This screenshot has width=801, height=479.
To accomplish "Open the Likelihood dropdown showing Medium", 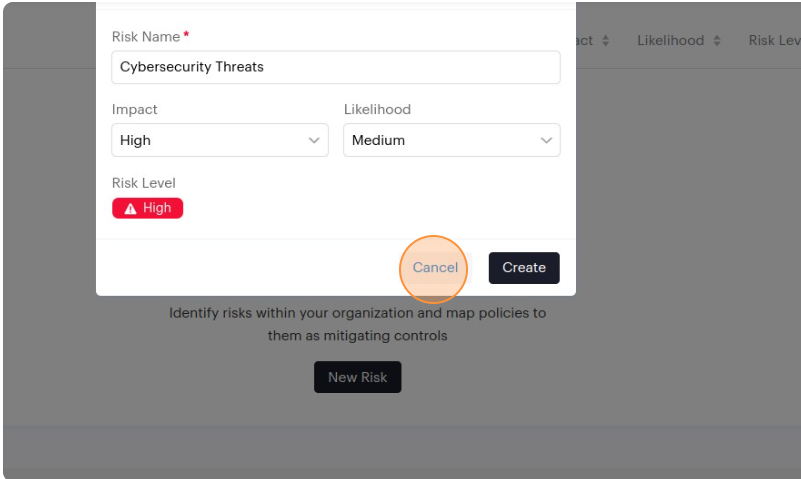I will pos(451,140).
